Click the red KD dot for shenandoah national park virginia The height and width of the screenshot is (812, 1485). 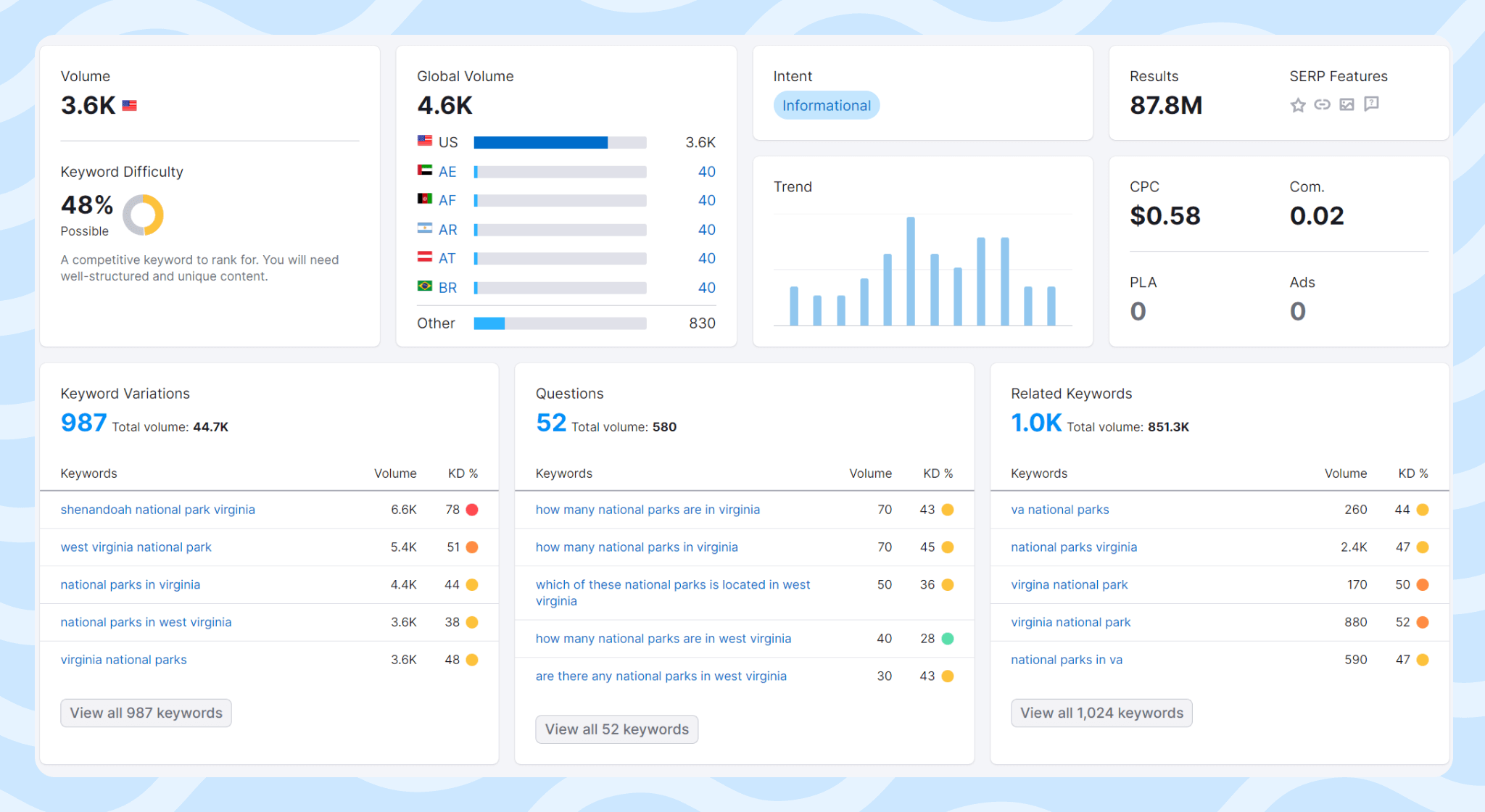(472, 510)
